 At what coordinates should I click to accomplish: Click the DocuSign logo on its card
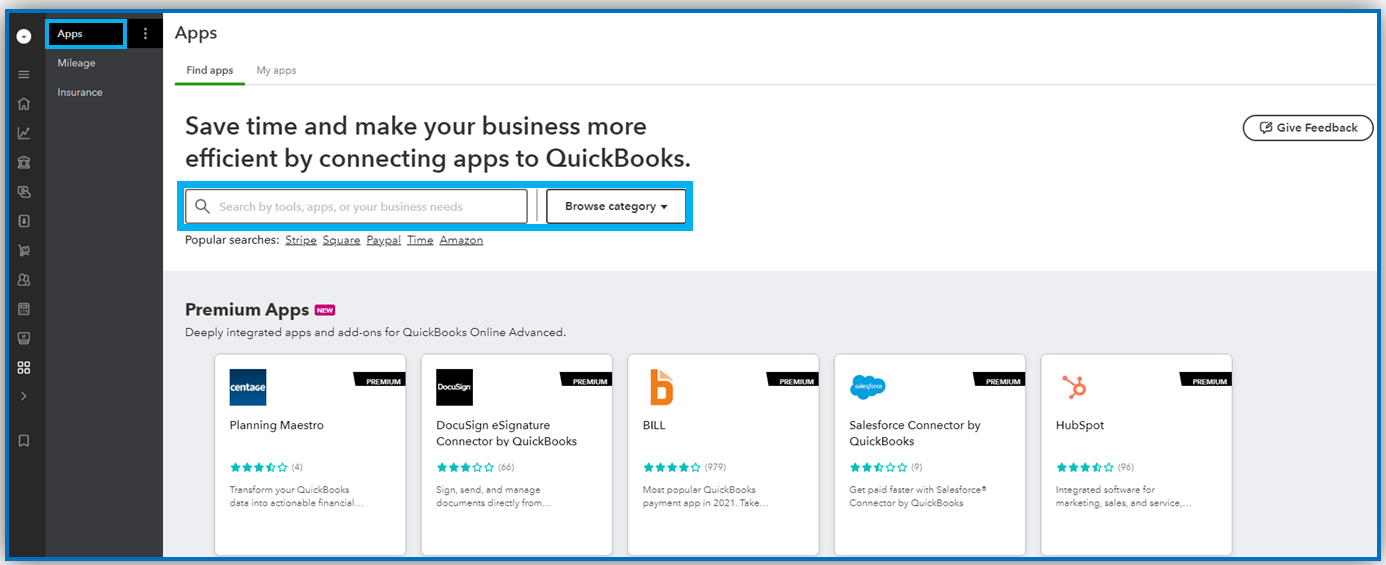click(x=455, y=387)
